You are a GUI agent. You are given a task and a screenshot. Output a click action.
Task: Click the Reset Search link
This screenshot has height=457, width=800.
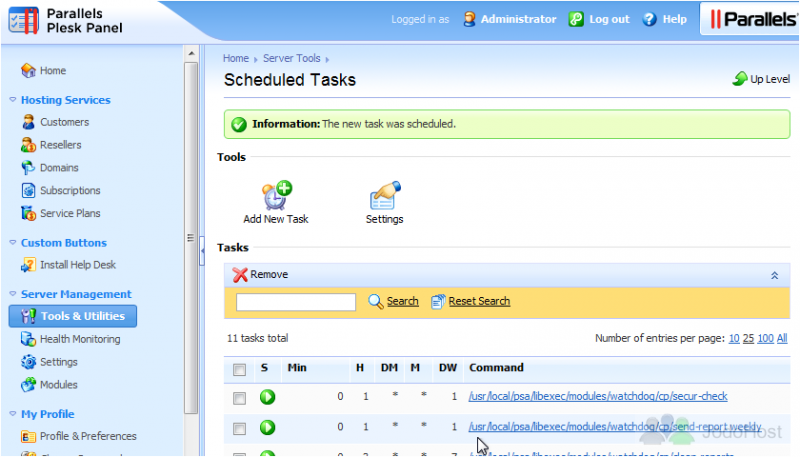(479, 301)
